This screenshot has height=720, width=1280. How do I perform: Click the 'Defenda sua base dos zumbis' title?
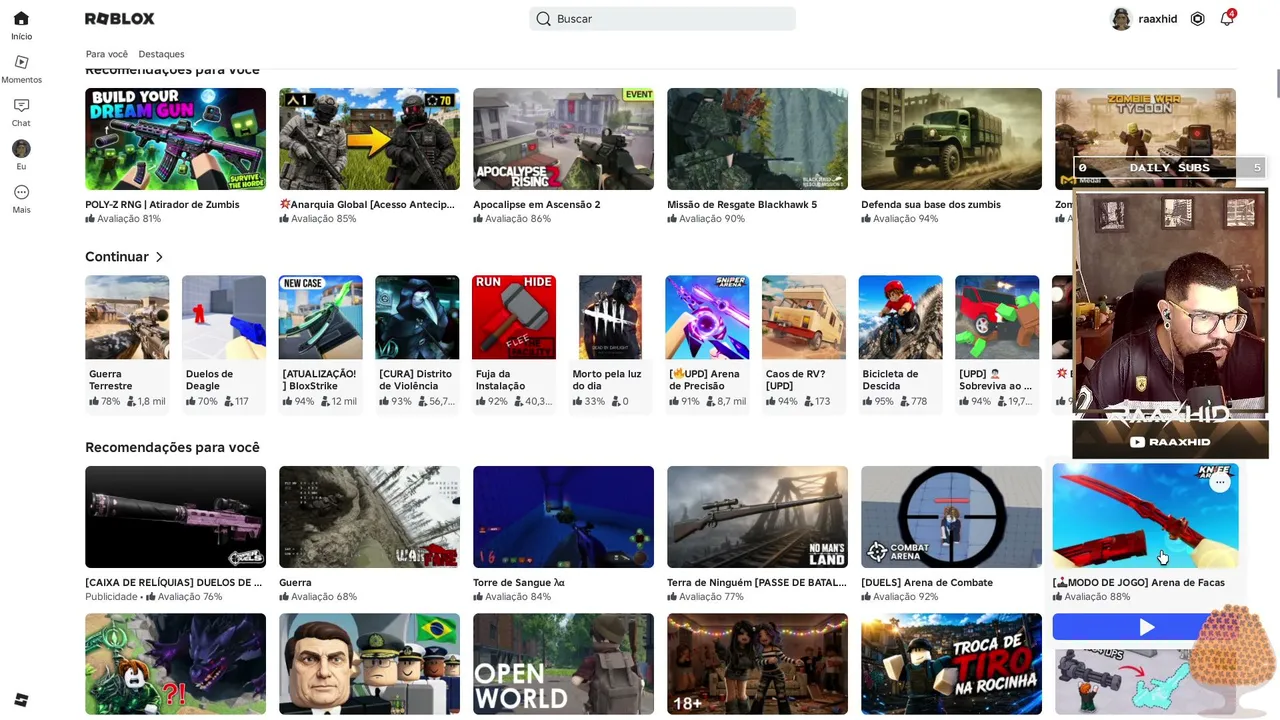[x=931, y=205]
